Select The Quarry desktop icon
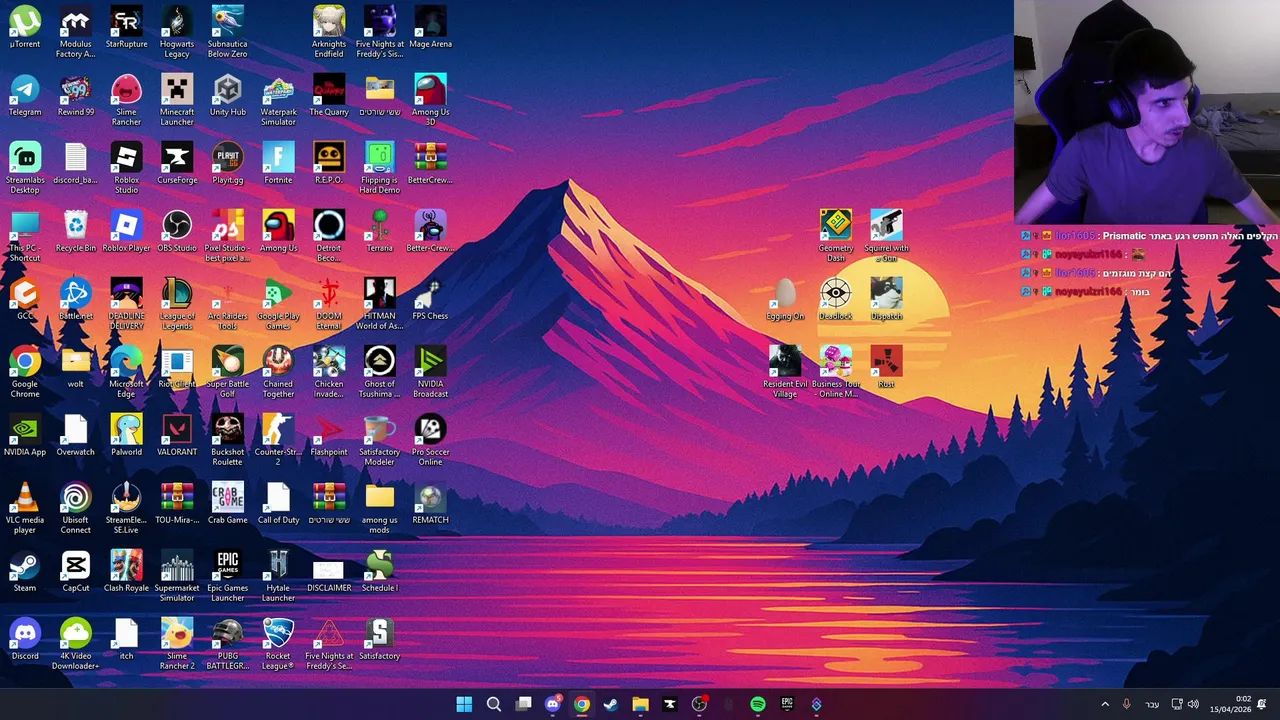 [329, 96]
